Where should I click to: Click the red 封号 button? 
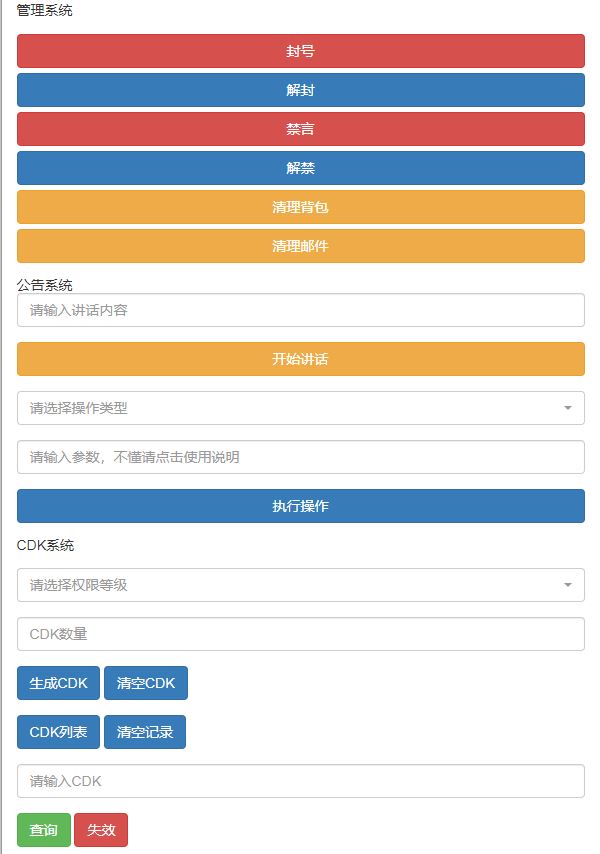[300, 51]
